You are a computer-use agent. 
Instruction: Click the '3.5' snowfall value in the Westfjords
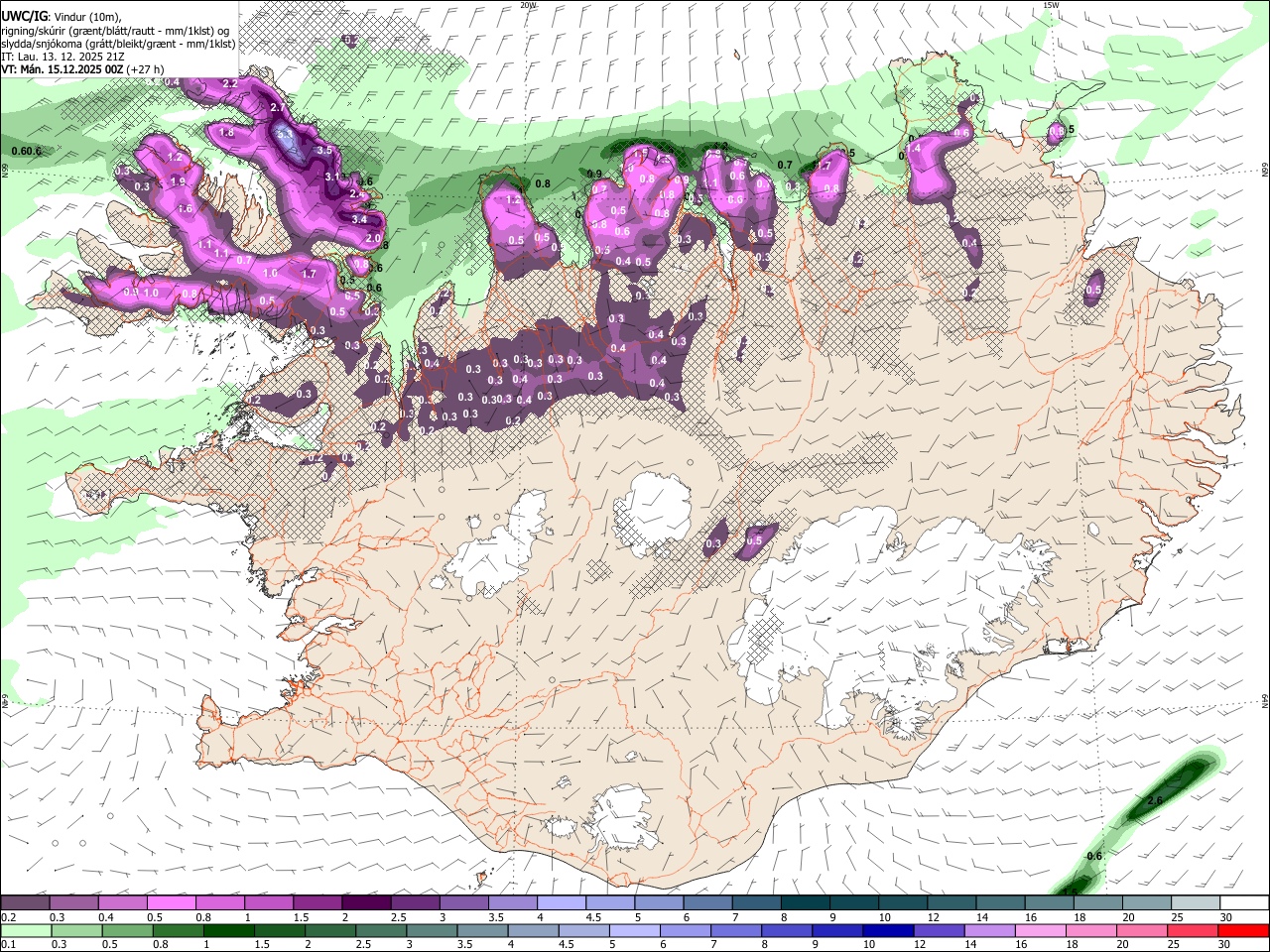323,150
